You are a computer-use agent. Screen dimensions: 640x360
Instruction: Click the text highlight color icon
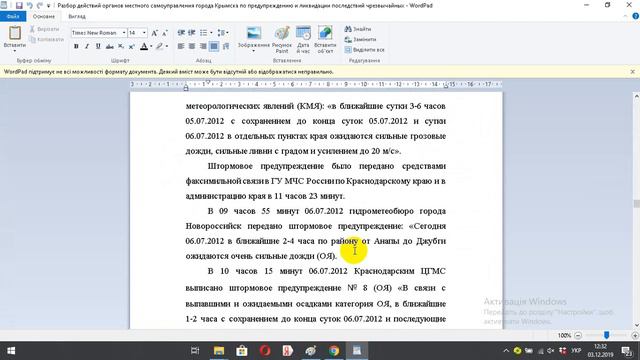click(x=160, y=47)
